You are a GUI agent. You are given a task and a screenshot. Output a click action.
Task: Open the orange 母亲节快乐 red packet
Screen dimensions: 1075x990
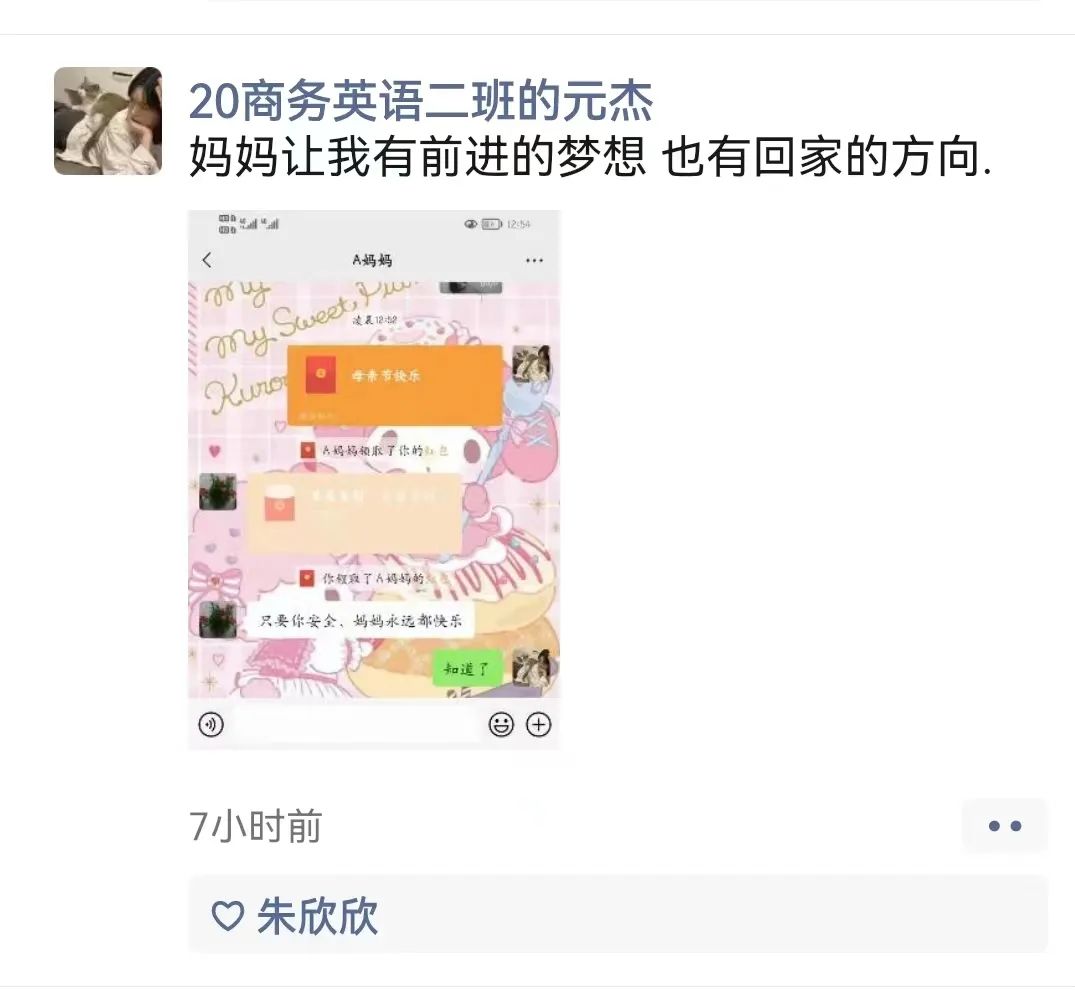pos(395,385)
